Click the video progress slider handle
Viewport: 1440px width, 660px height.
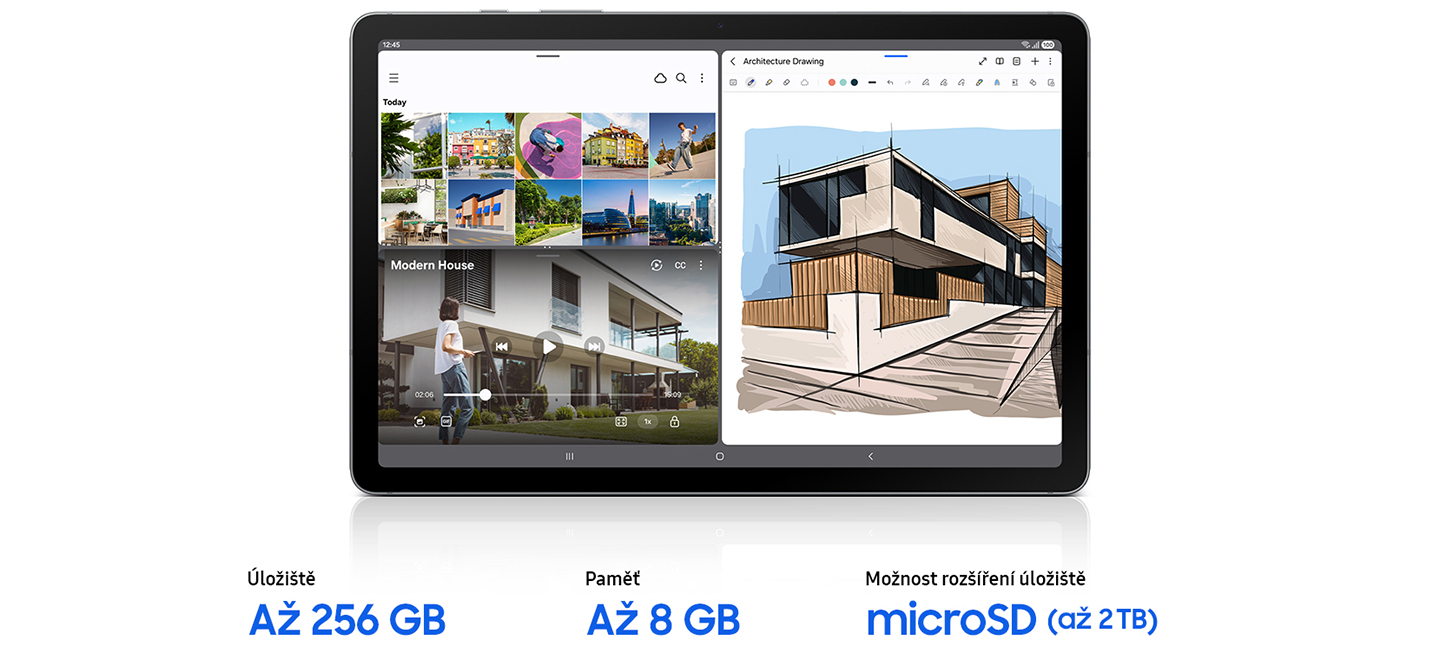coord(485,395)
